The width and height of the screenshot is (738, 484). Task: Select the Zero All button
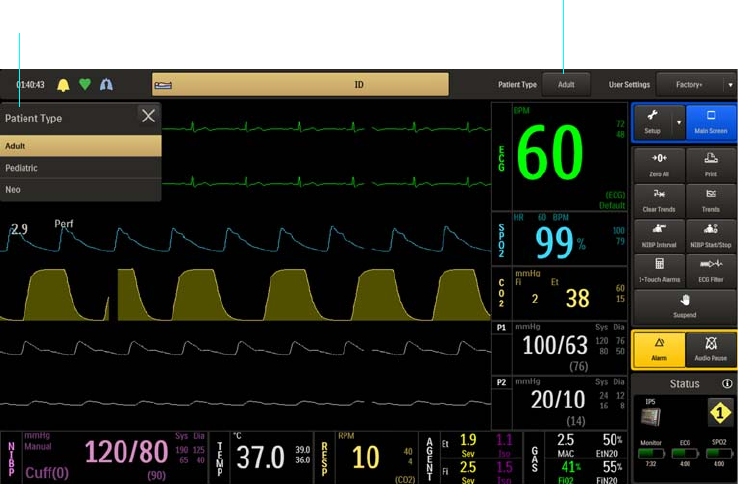659,165
